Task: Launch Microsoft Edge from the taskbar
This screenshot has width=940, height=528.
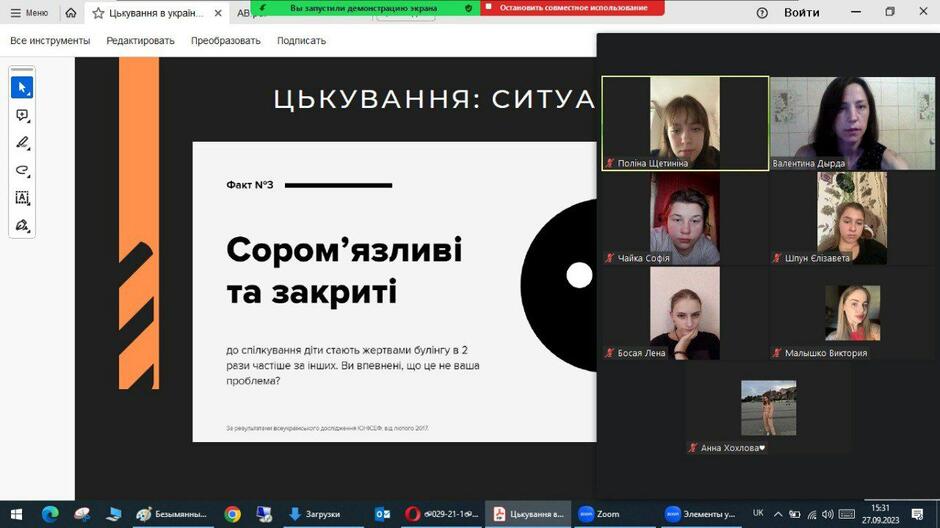Action: (x=50, y=514)
